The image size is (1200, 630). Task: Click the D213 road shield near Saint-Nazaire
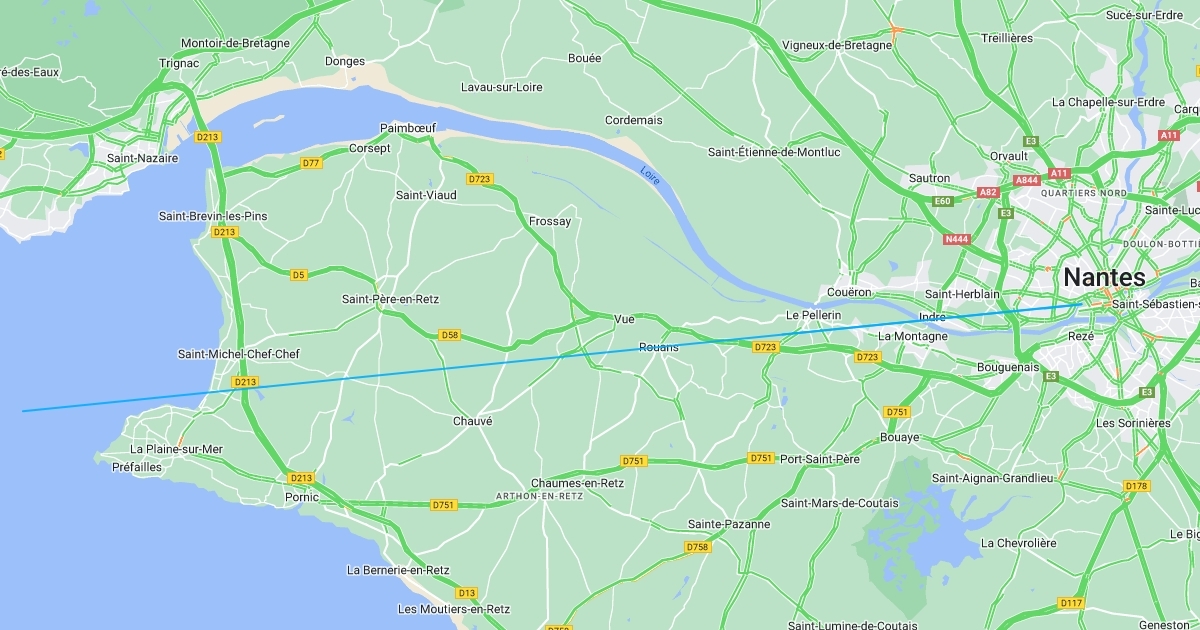208,137
